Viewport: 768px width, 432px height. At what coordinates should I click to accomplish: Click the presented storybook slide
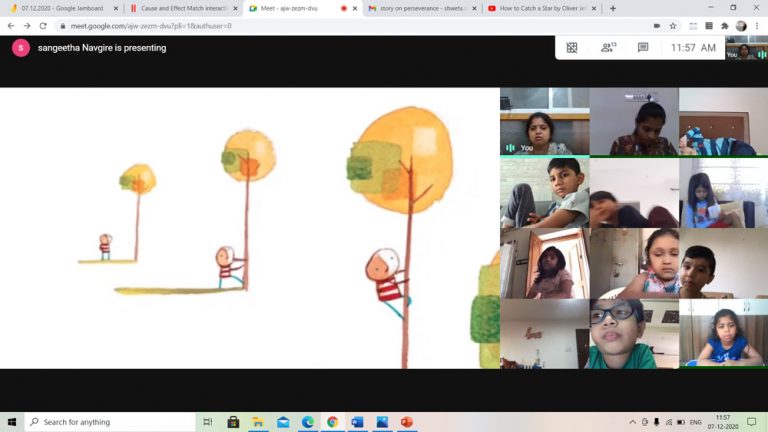click(x=250, y=228)
